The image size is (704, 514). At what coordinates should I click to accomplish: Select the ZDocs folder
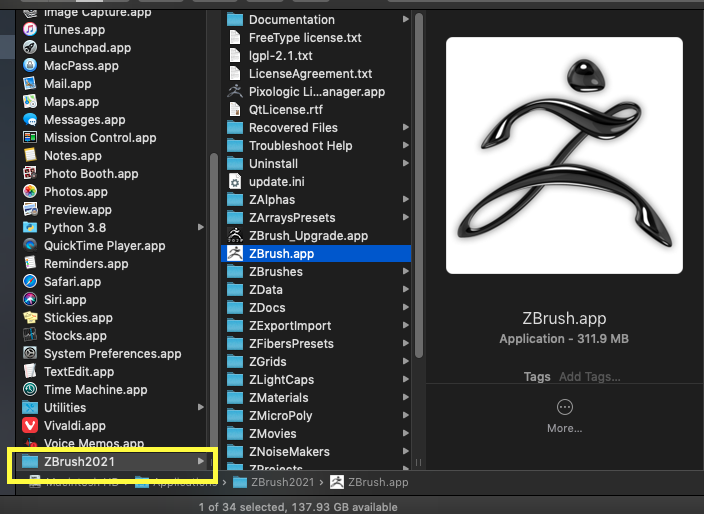[x=316, y=308]
